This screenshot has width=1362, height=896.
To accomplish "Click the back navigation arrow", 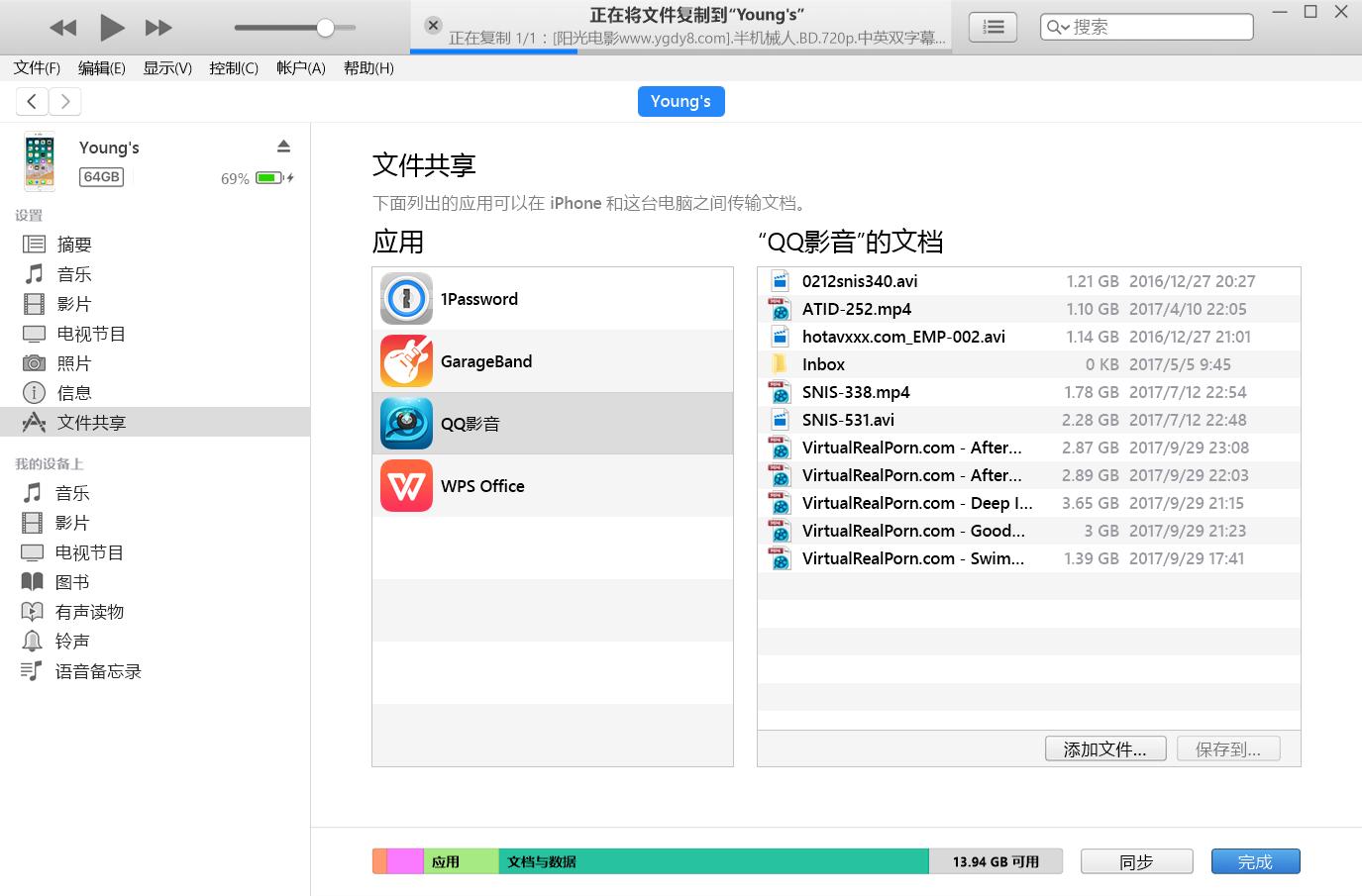I will 32,101.
